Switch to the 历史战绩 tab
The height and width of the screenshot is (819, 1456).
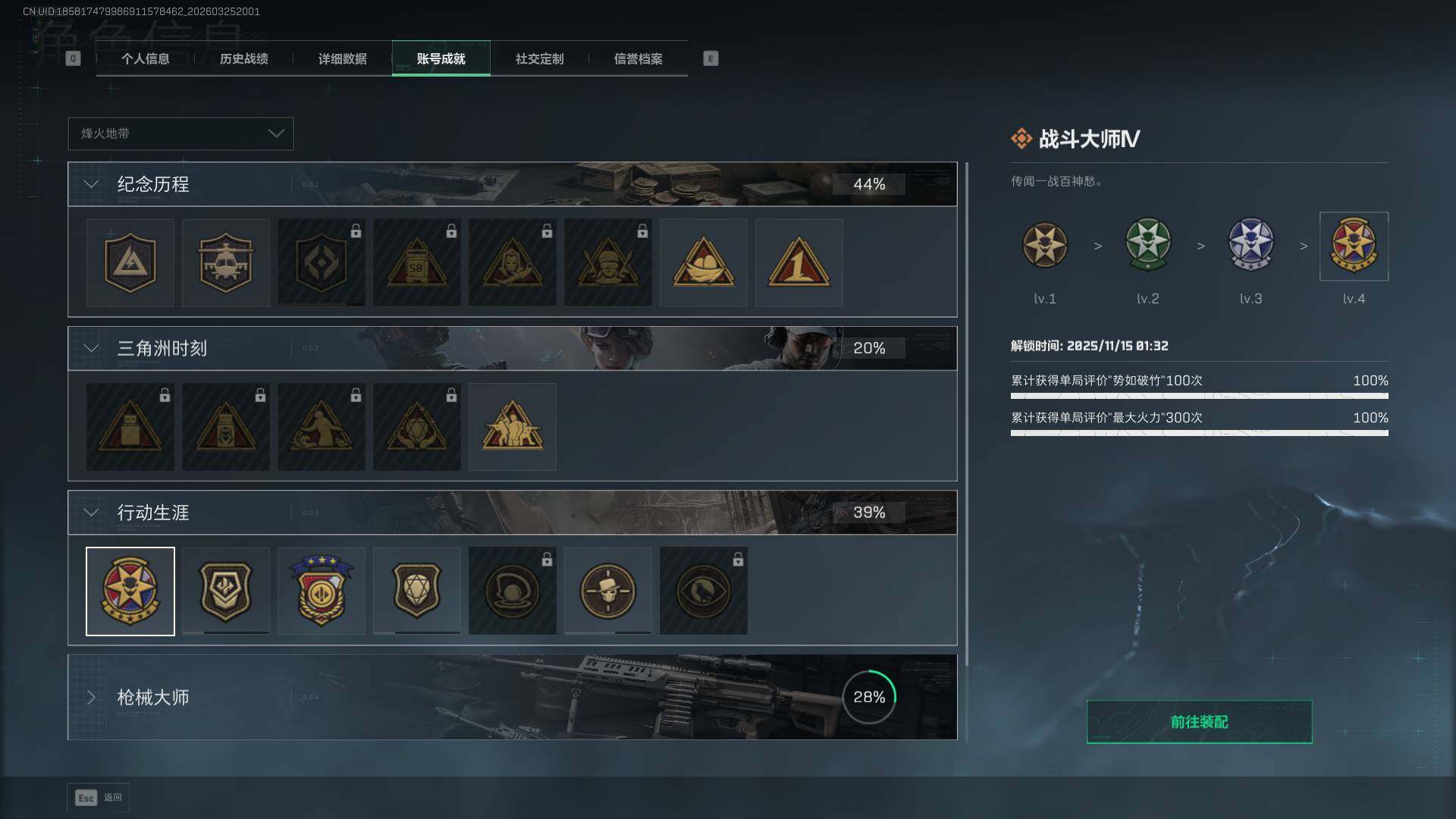(243, 58)
